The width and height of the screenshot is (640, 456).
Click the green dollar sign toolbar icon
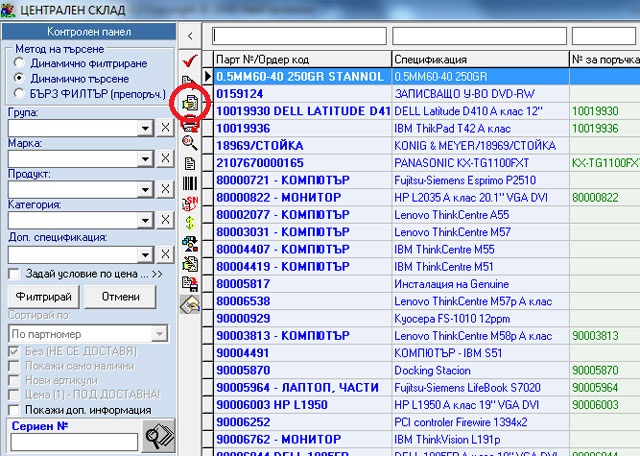pos(190,223)
